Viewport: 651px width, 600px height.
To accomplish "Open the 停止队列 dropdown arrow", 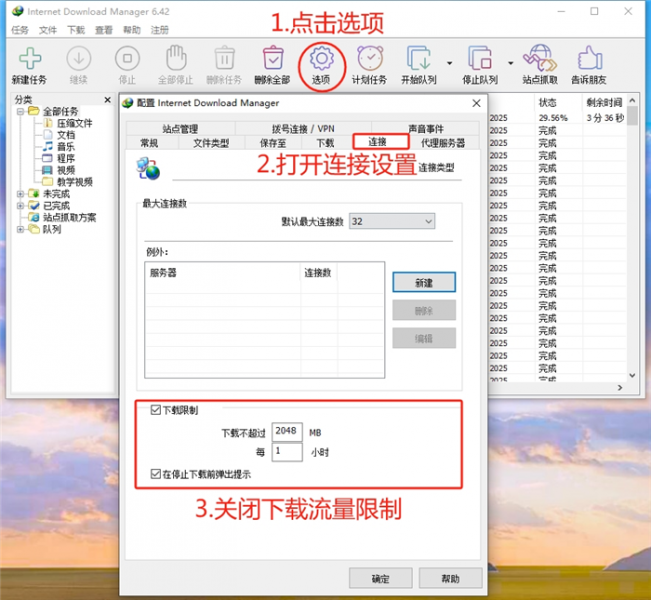I will [x=511, y=63].
